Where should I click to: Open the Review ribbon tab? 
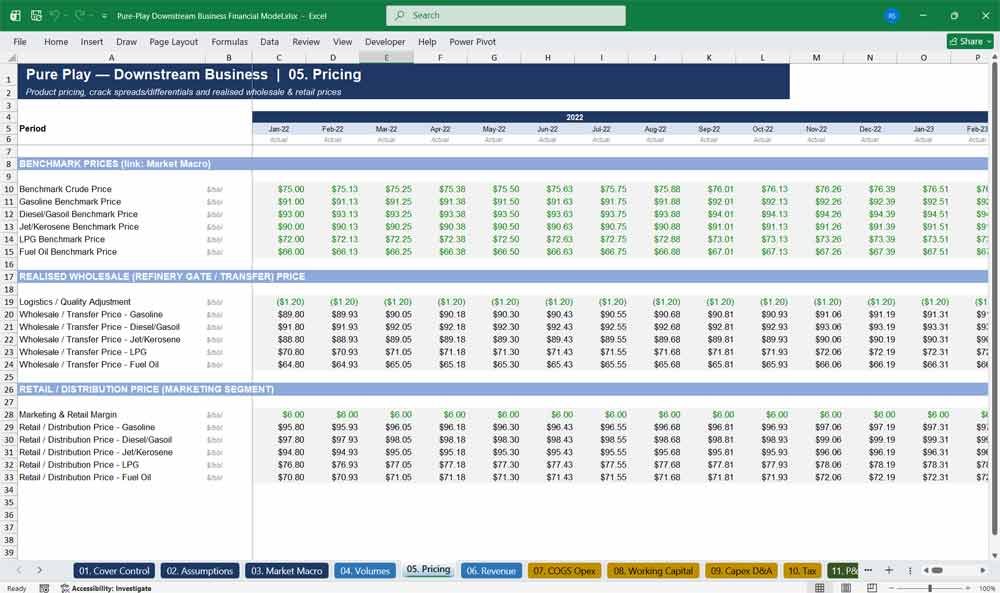(x=306, y=41)
